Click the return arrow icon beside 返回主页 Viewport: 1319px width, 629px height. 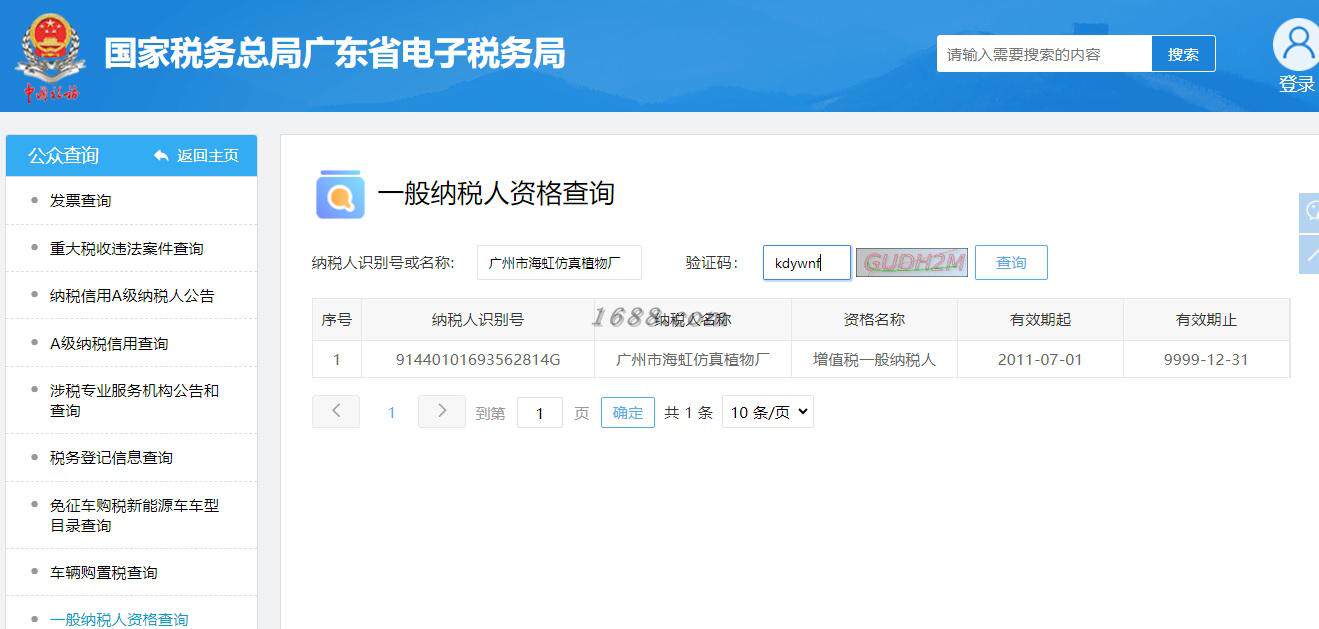(x=161, y=156)
